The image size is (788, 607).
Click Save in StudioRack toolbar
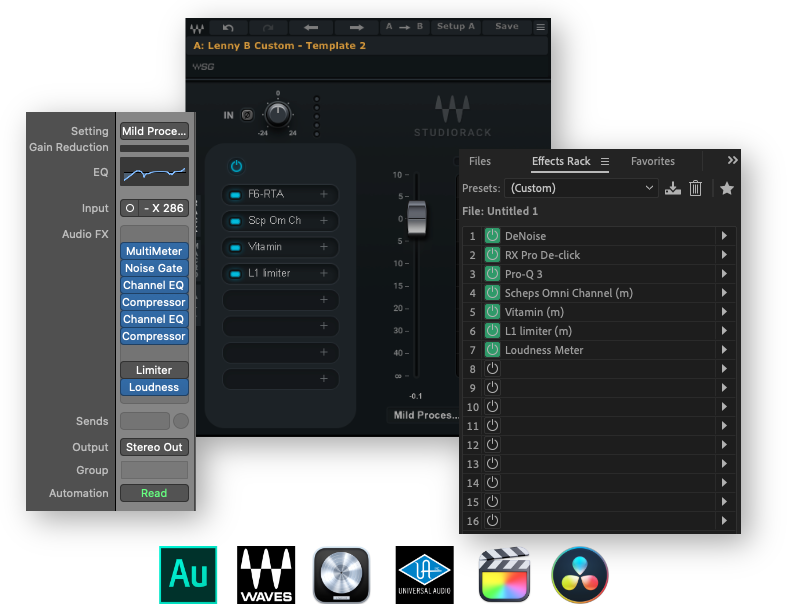[x=507, y=26]
